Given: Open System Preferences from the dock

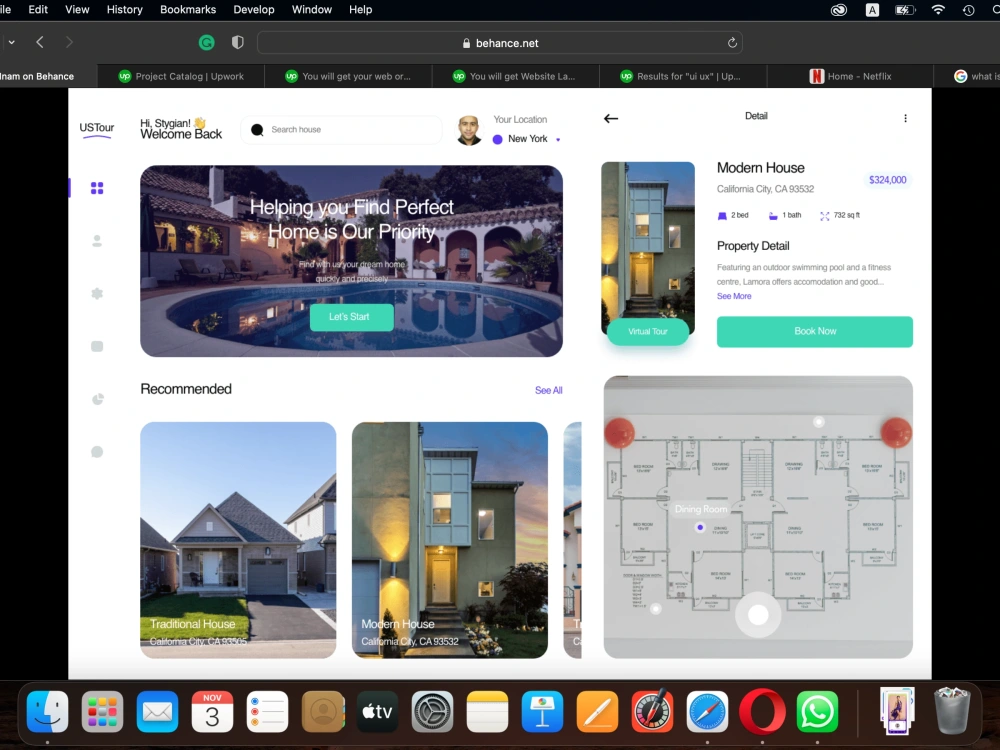Looking at the screenshot, I should (432, 712).
